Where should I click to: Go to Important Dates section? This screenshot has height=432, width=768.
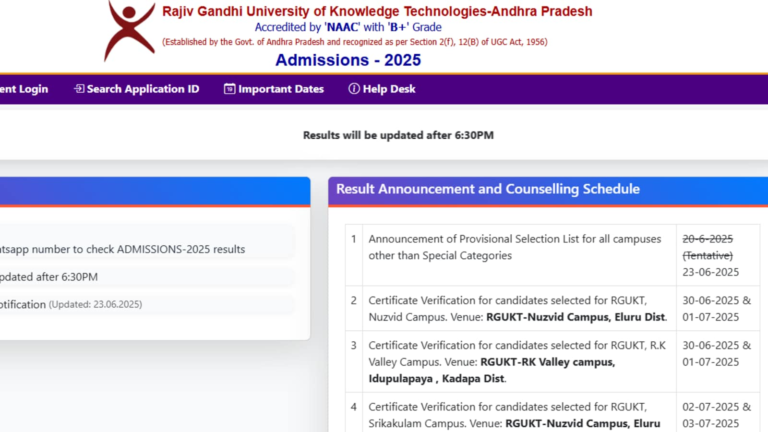point(281,89)
